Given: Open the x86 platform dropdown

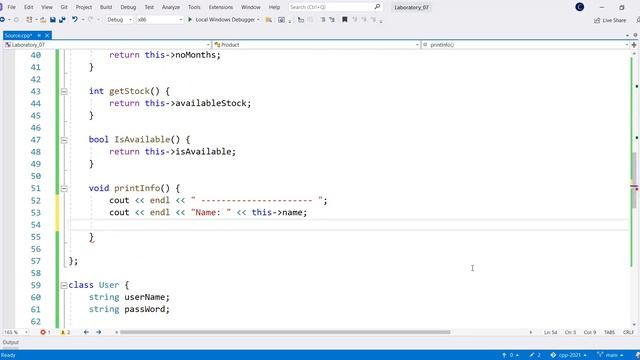Looking at the screenshot, I should click(160, 20).
